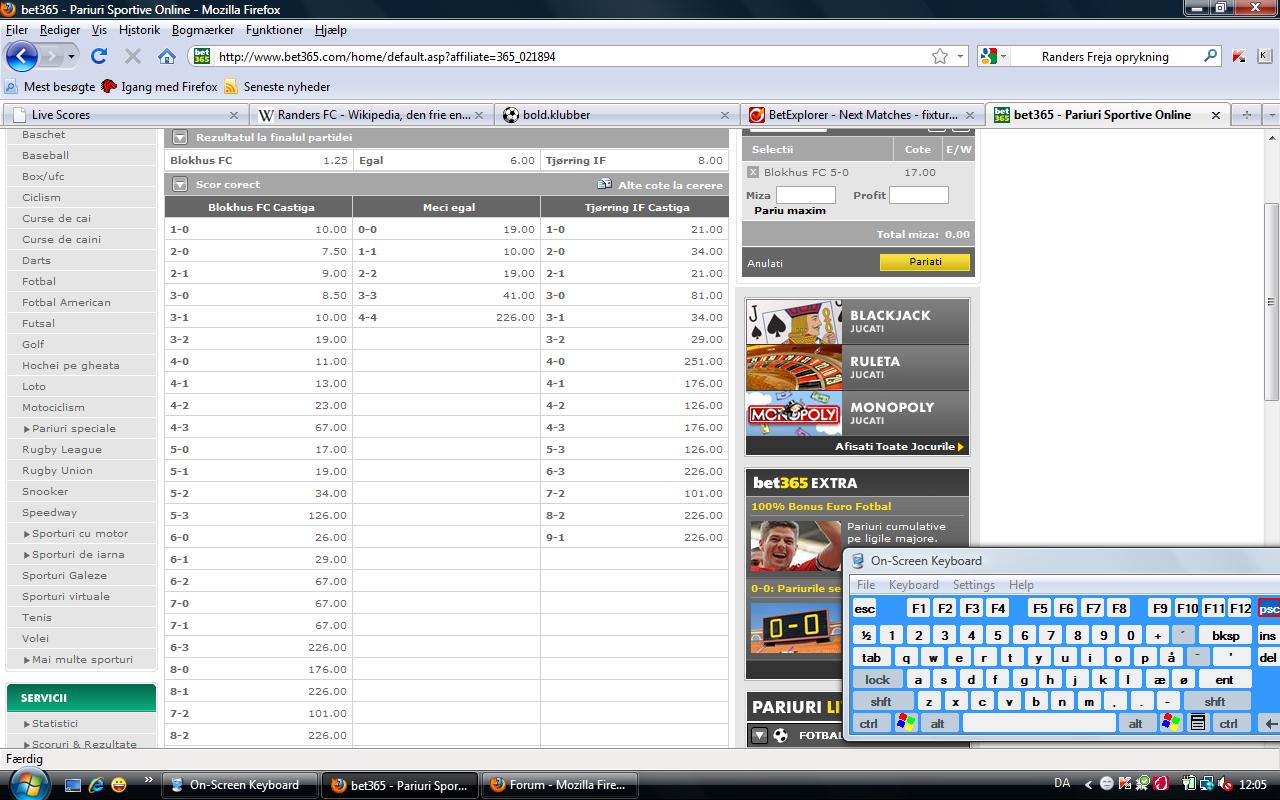Close the bet365 Pariuri Sportive tab
This screenshot has height=800, width=1280.
1216,115
